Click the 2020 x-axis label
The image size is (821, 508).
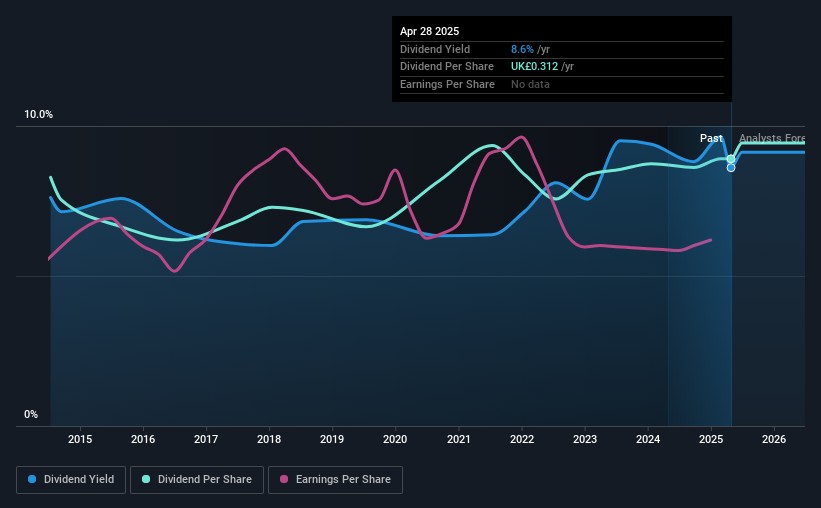[x=395, y=439]
